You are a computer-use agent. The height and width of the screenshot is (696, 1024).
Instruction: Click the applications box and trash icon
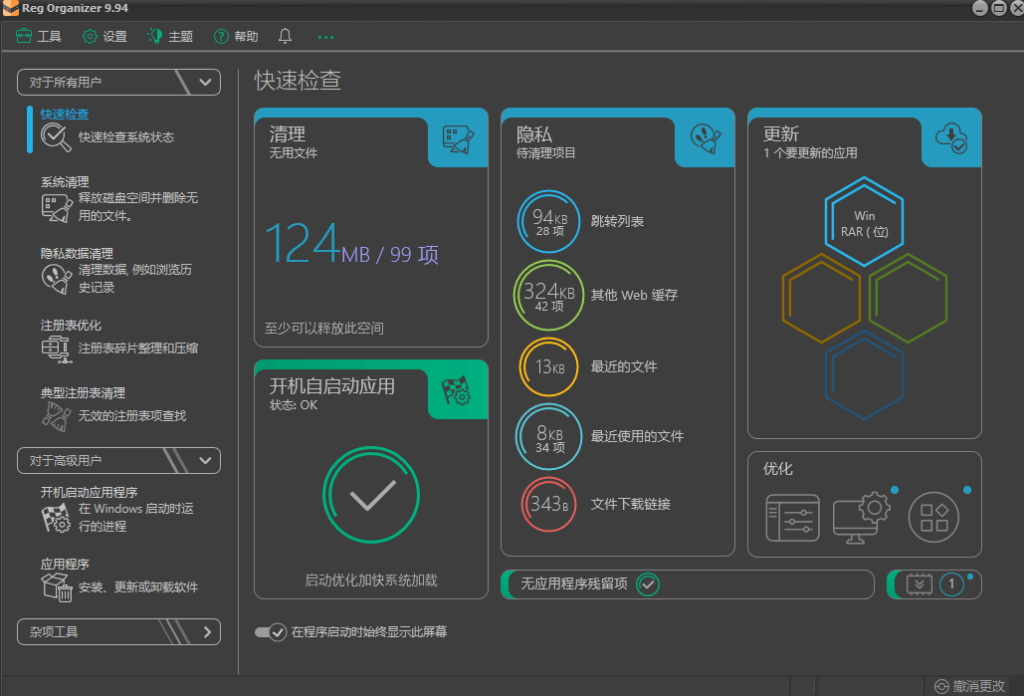point(57,587)
